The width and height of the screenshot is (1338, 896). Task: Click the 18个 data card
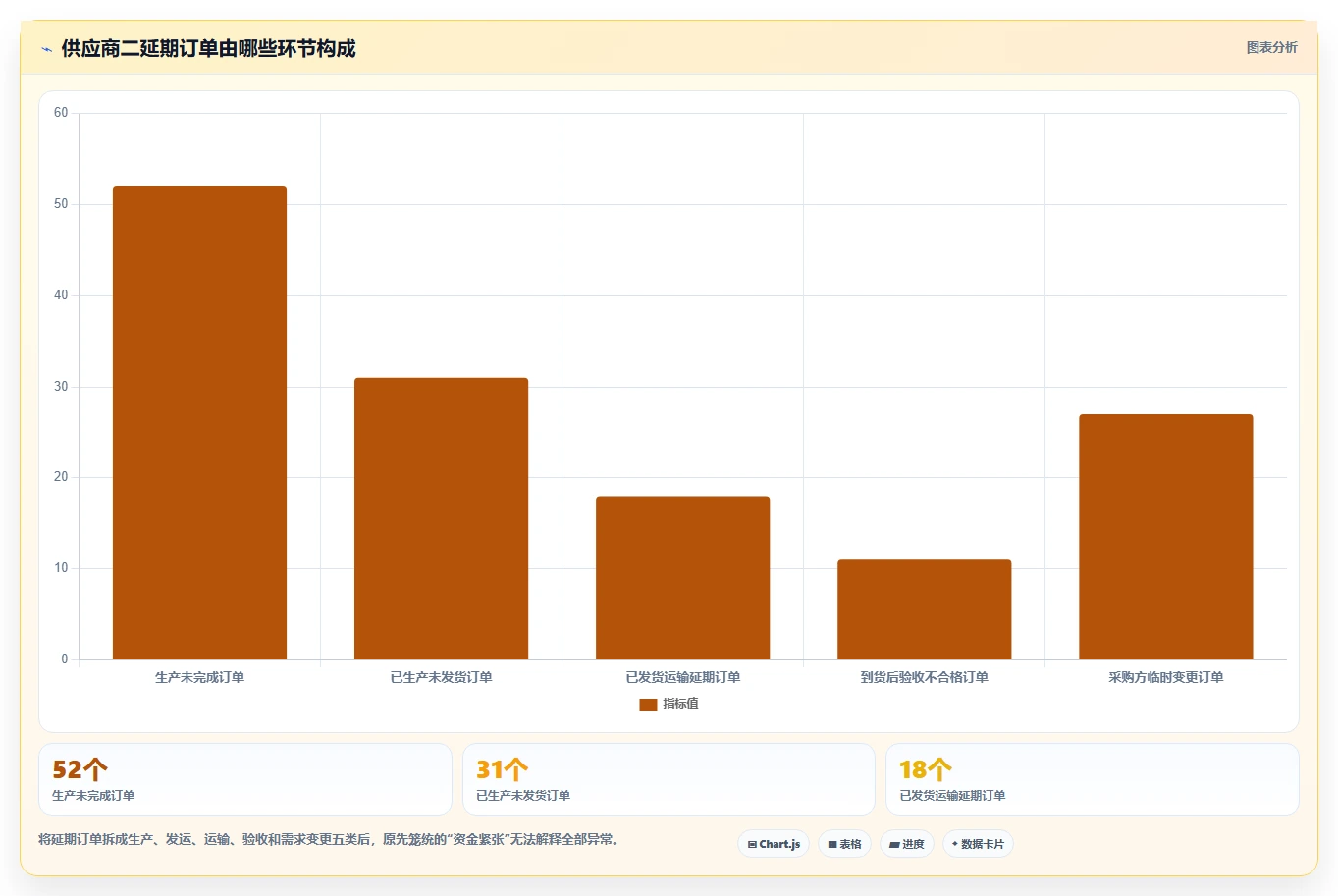pyautogui.click(x=1092, y=779)
